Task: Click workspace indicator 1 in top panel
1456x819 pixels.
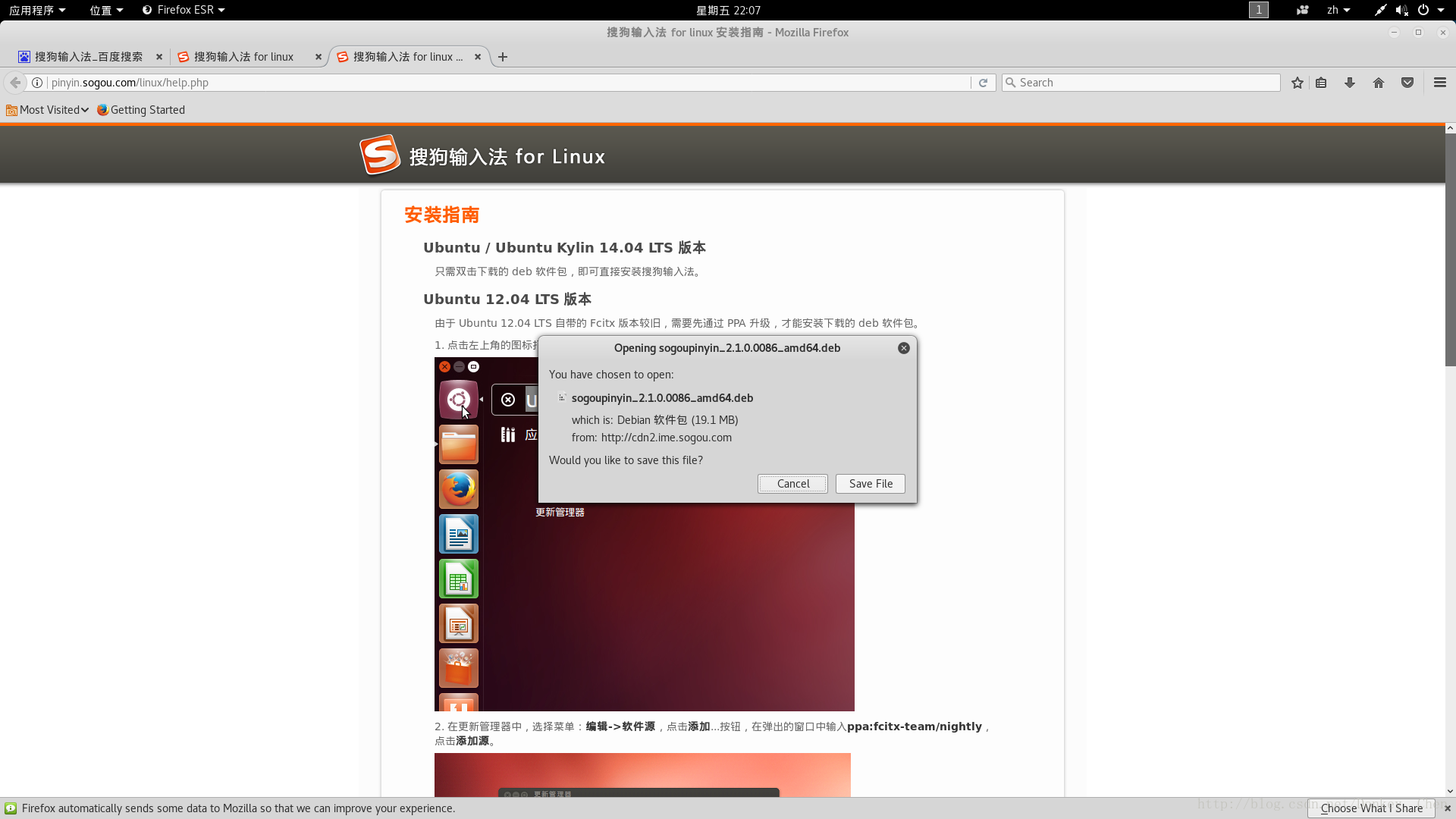Action: pyautogui.click(x=1259, y=10)
